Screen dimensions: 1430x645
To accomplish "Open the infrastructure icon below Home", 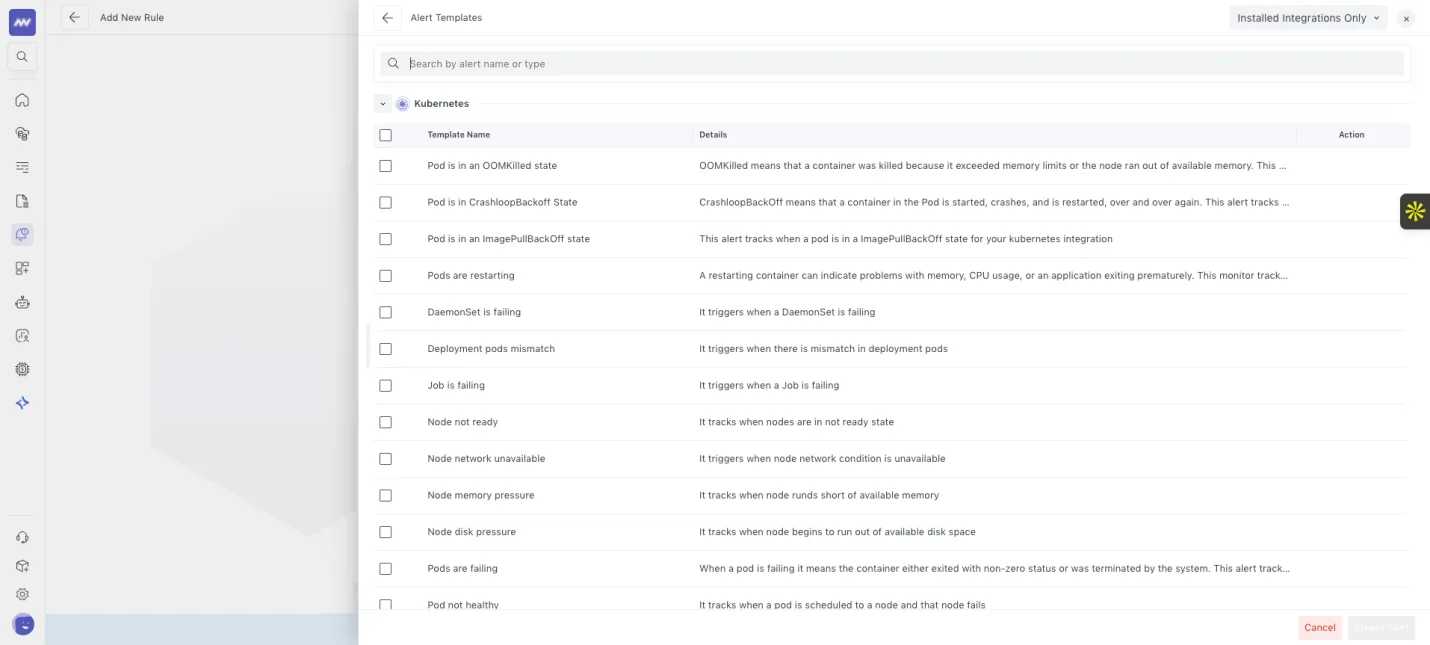I will pos(22,133).
